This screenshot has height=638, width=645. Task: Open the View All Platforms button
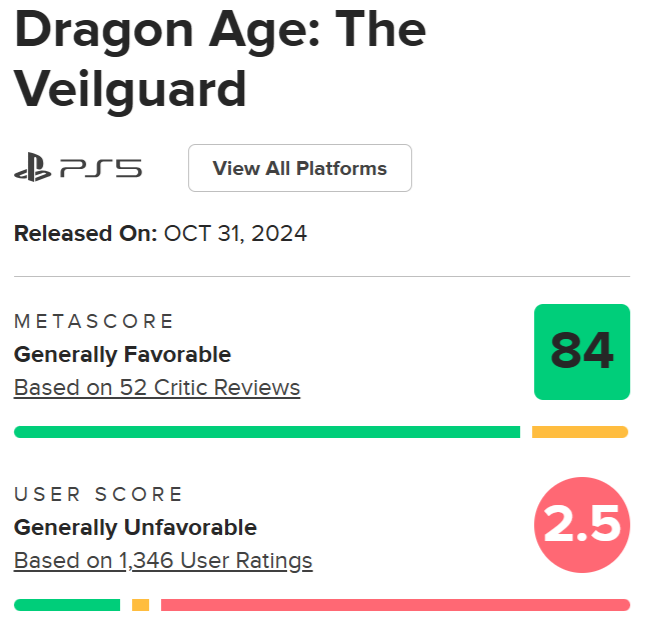tap(299, 168)
